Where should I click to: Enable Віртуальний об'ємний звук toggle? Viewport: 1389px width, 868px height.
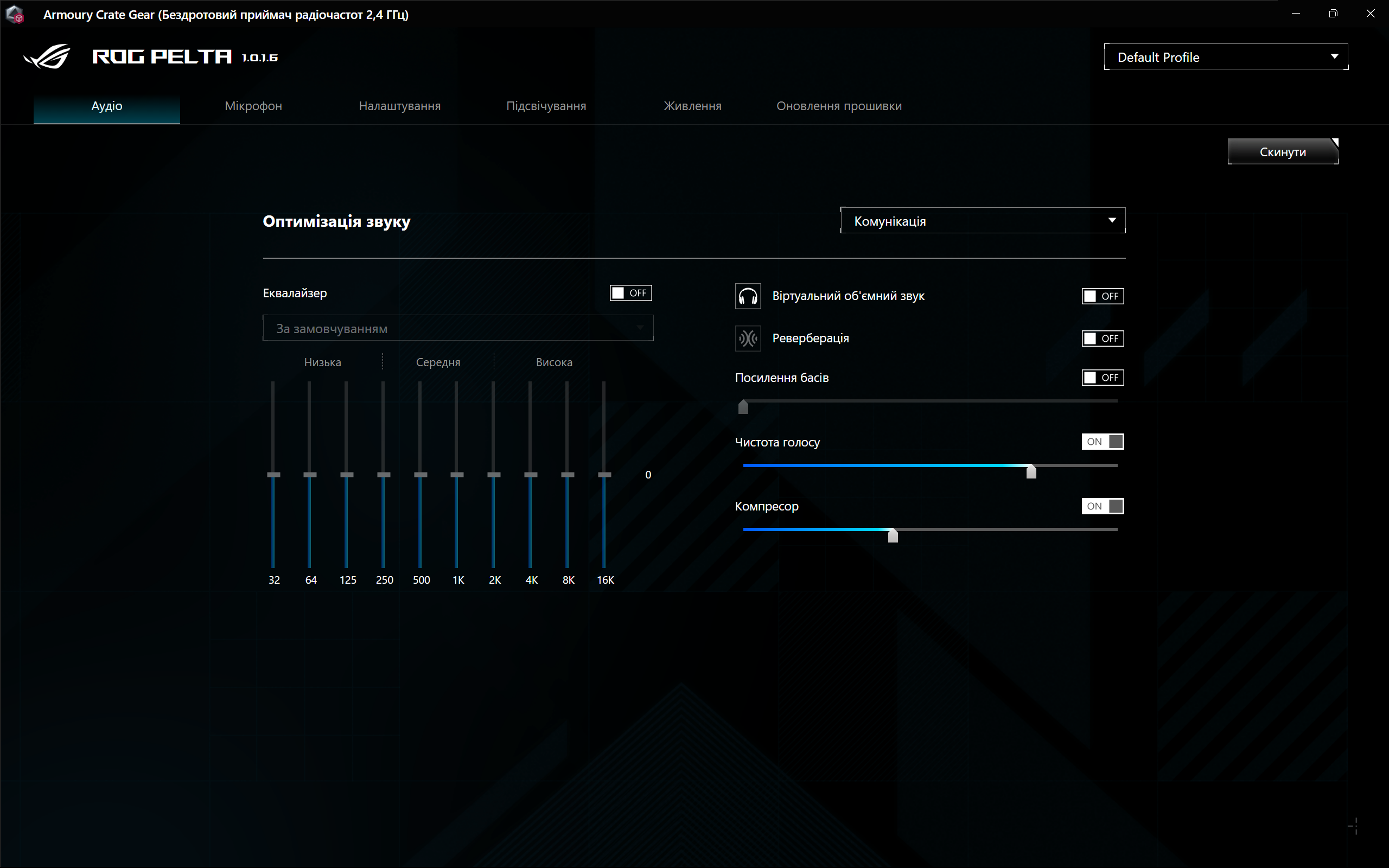point(1103,296)
